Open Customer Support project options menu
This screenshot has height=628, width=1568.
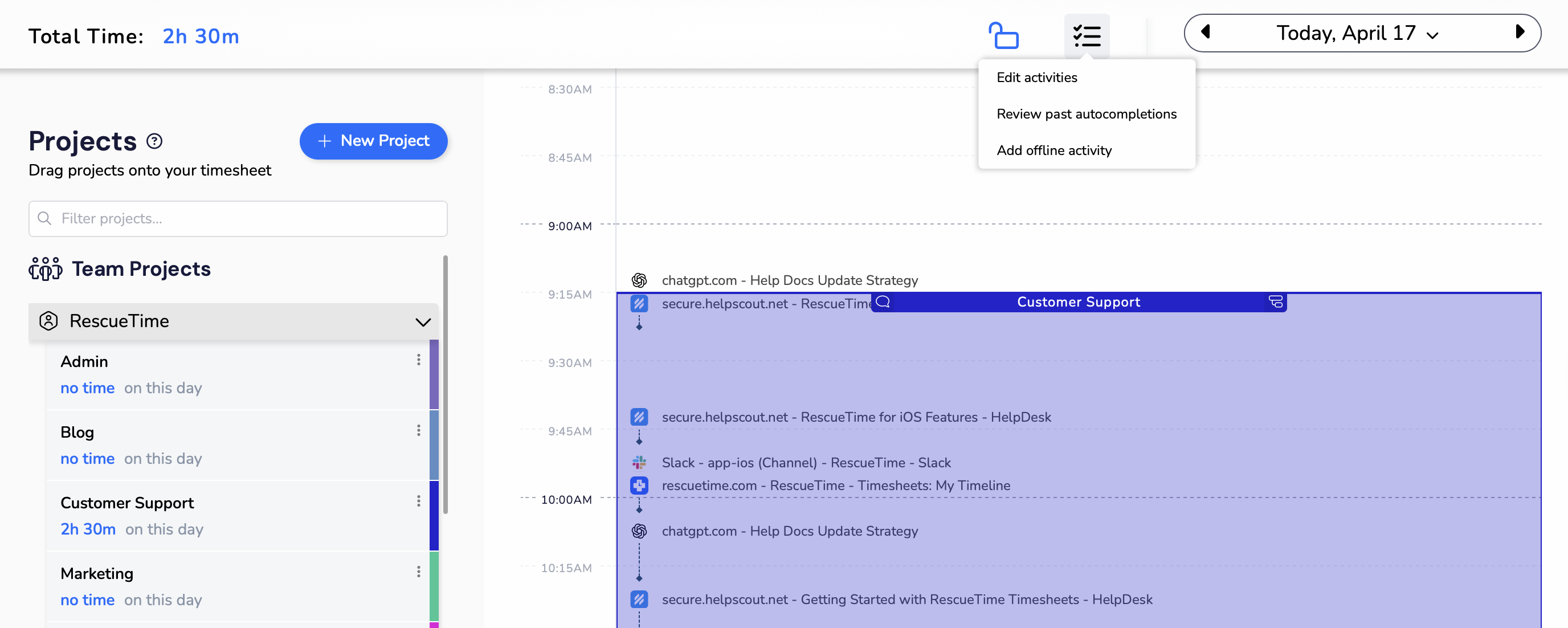(419, 501)
